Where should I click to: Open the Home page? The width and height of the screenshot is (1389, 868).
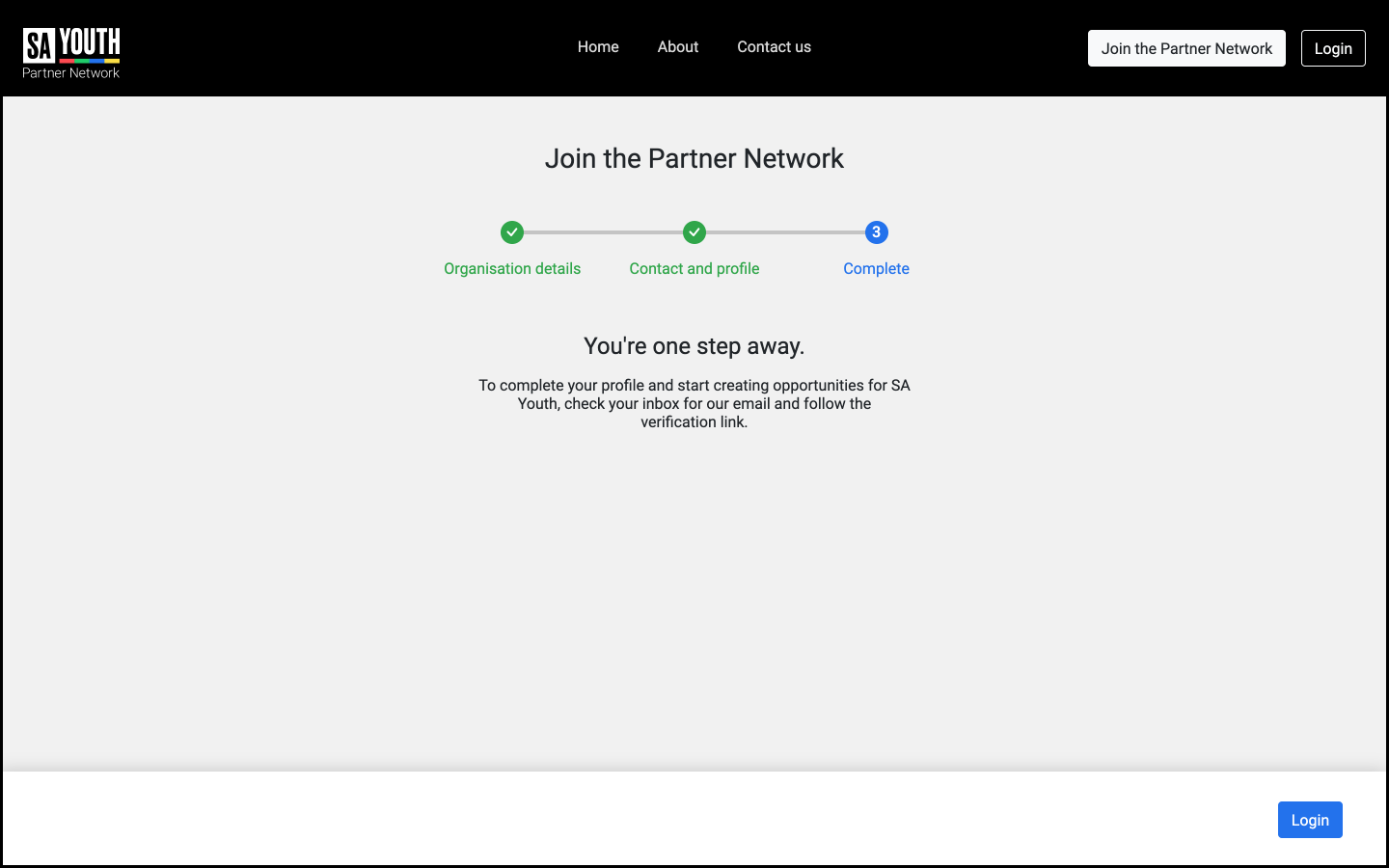coord(598,46)
